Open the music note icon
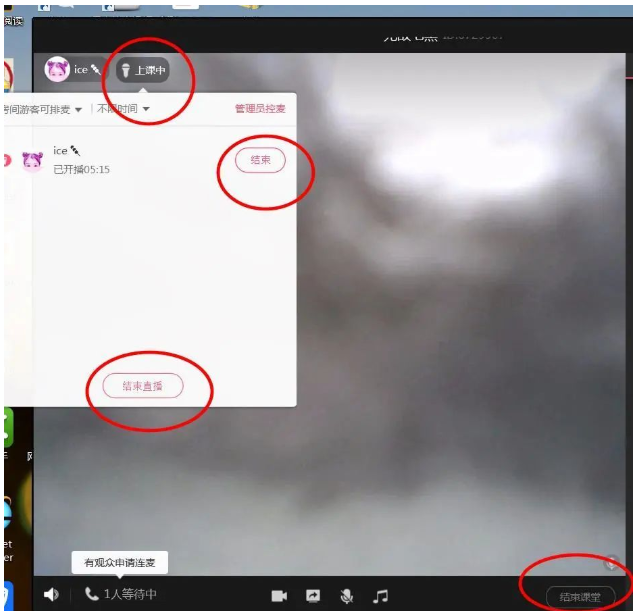Screen dimensions: 633x611 380,596
